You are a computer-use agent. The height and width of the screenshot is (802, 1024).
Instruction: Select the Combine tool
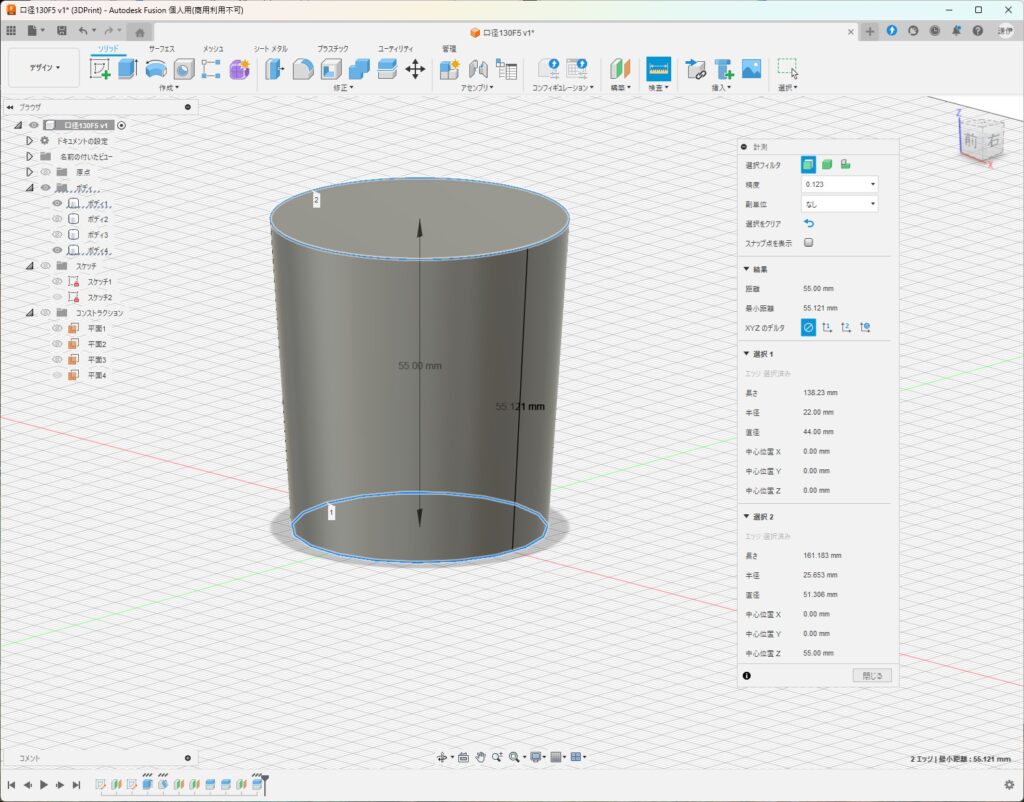[359, 69]
